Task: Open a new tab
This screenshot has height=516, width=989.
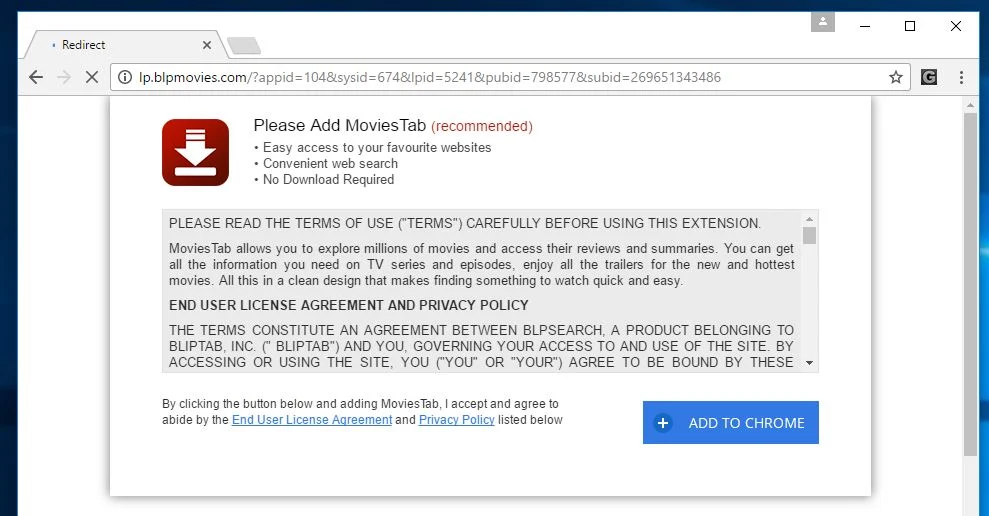Action: click(244, 45)
